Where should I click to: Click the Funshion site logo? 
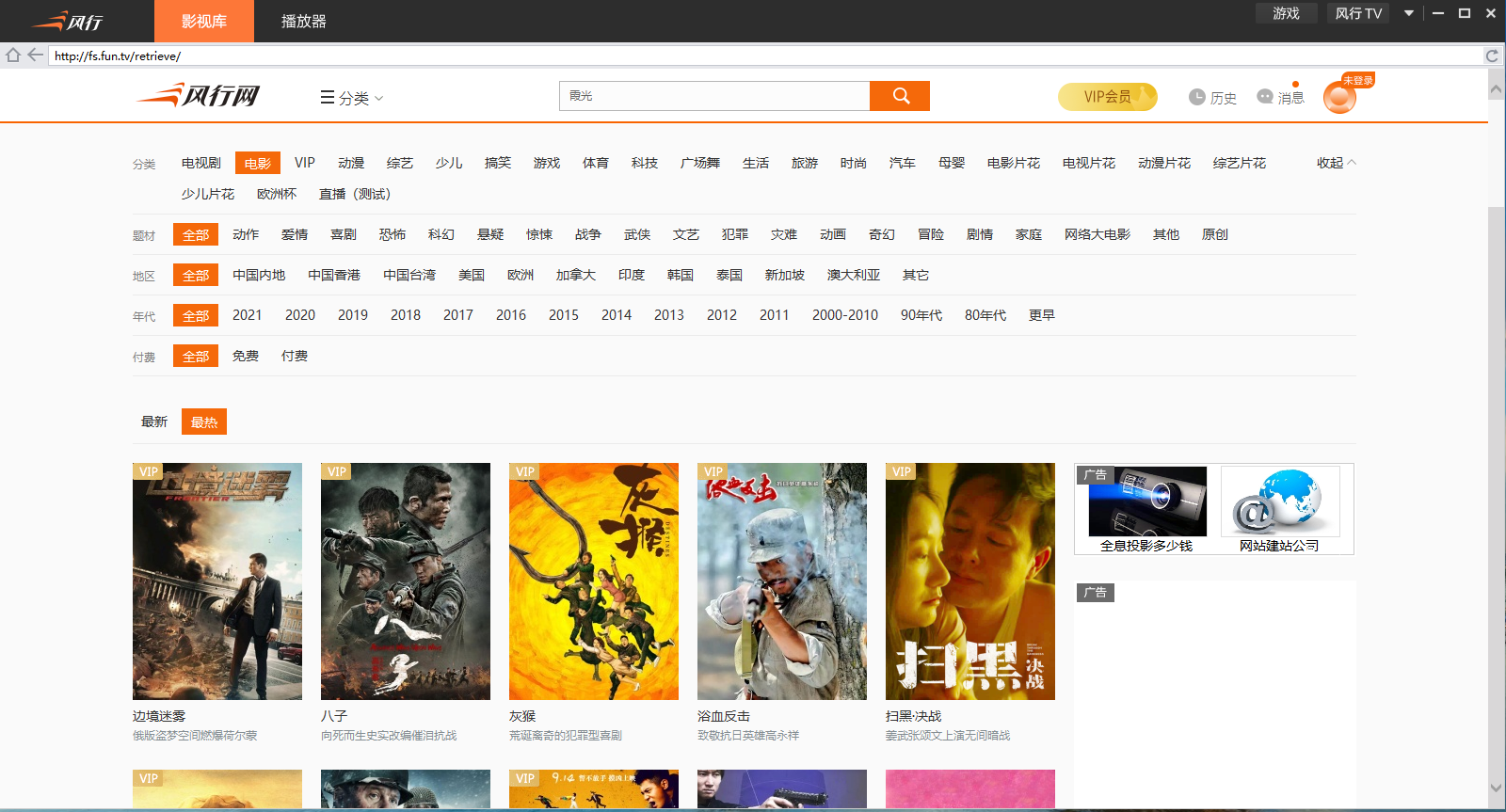click(199, 96)
